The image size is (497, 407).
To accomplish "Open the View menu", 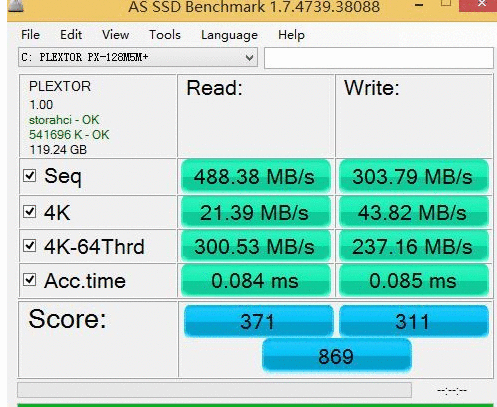I will [x=115, y=35].
